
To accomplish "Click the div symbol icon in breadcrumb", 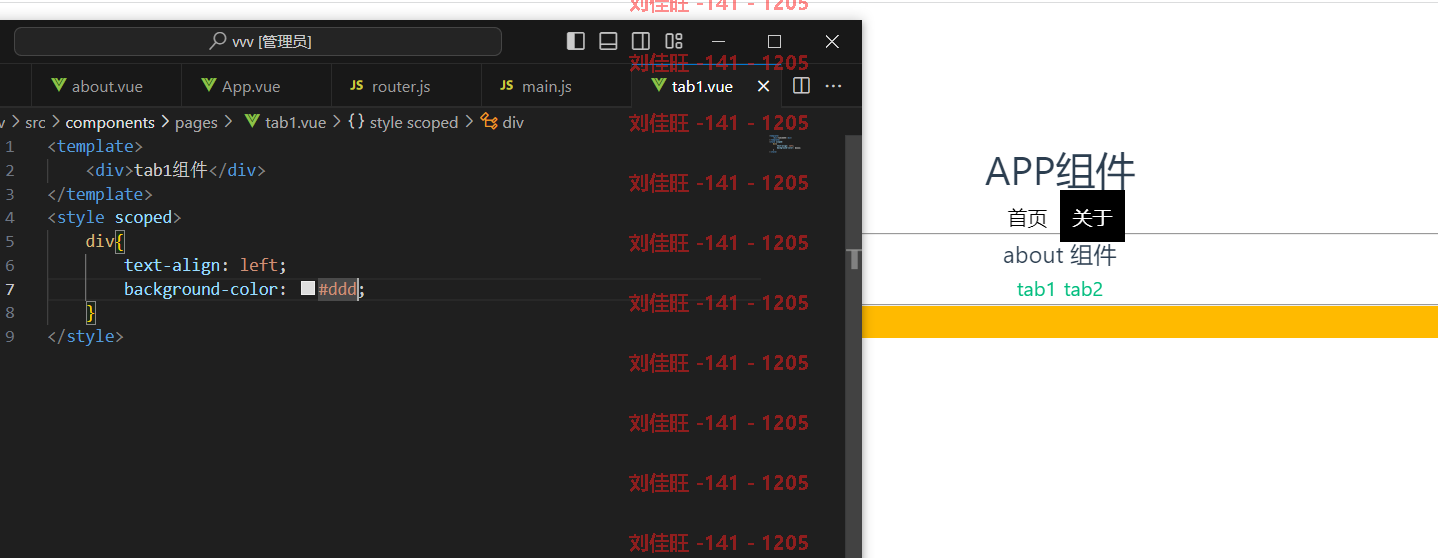I will tap(489, 122).
